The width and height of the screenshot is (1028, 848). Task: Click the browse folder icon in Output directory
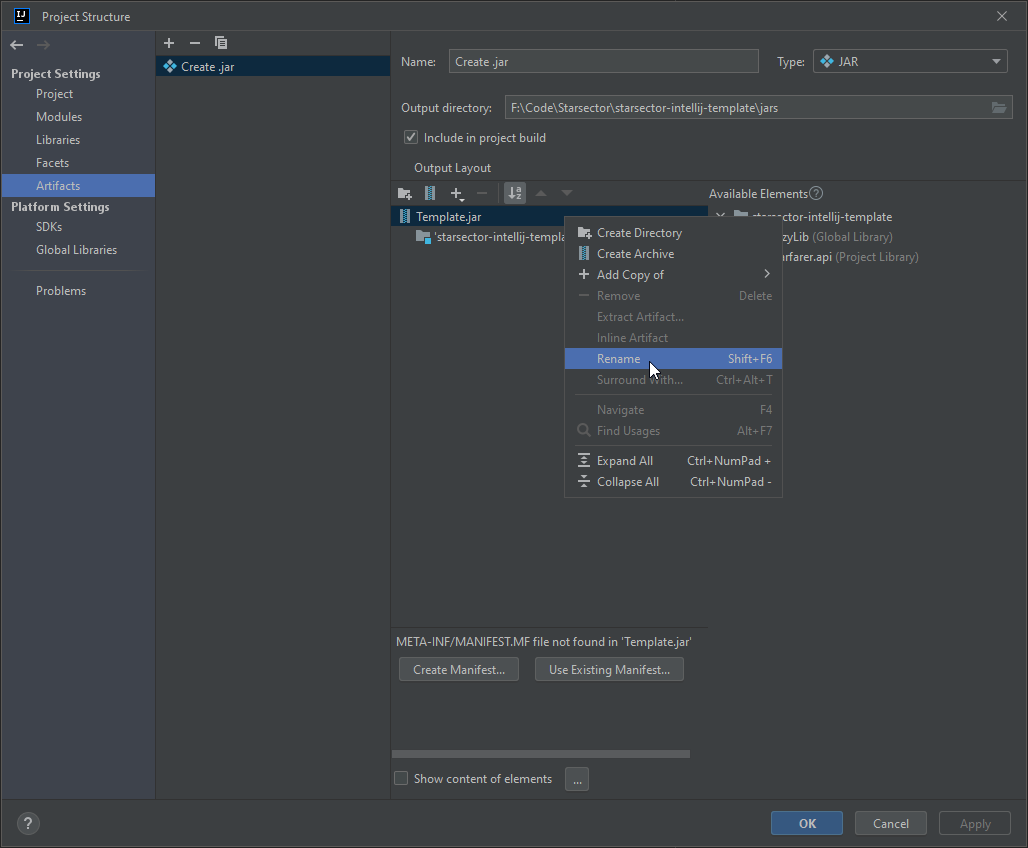click(x=998, y=108)
